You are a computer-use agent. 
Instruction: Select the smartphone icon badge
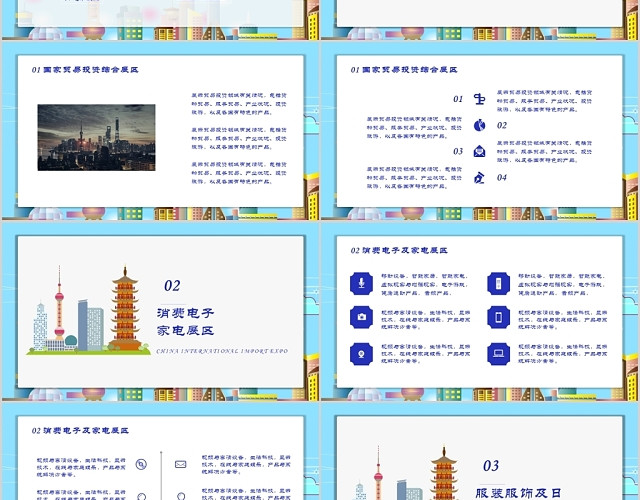498,317
